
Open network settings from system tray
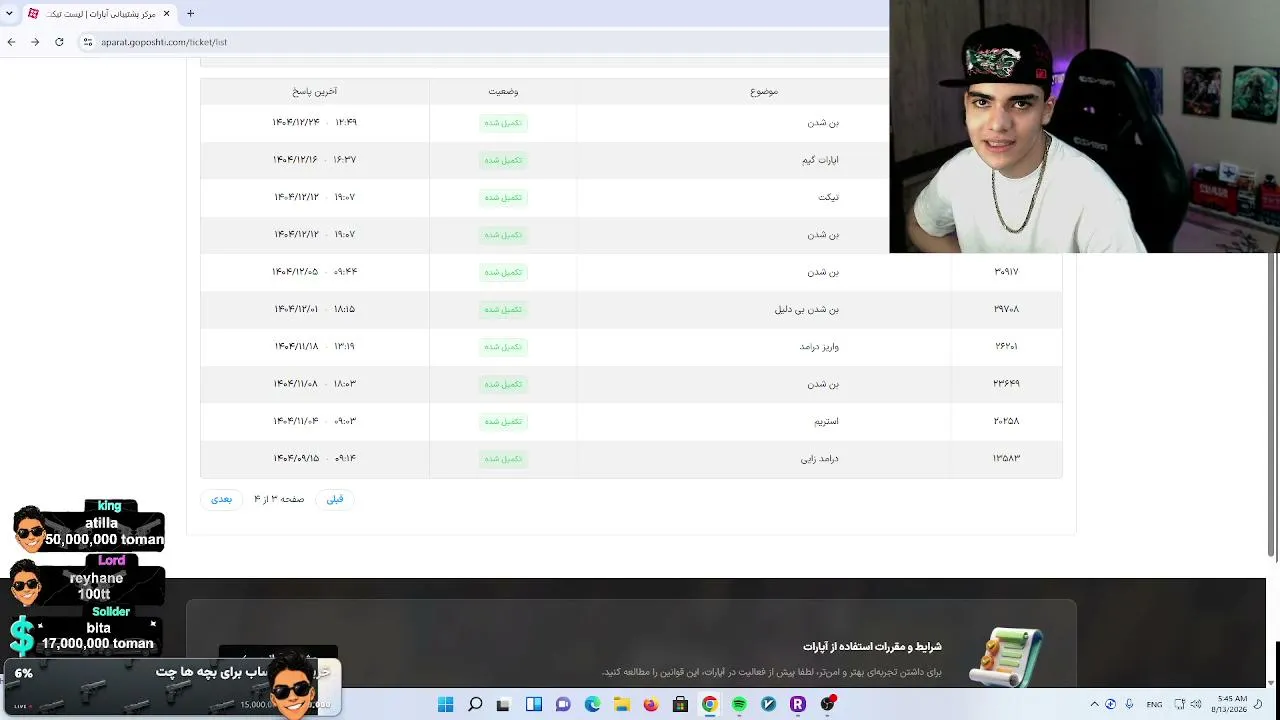click(x=1180, y=704)
